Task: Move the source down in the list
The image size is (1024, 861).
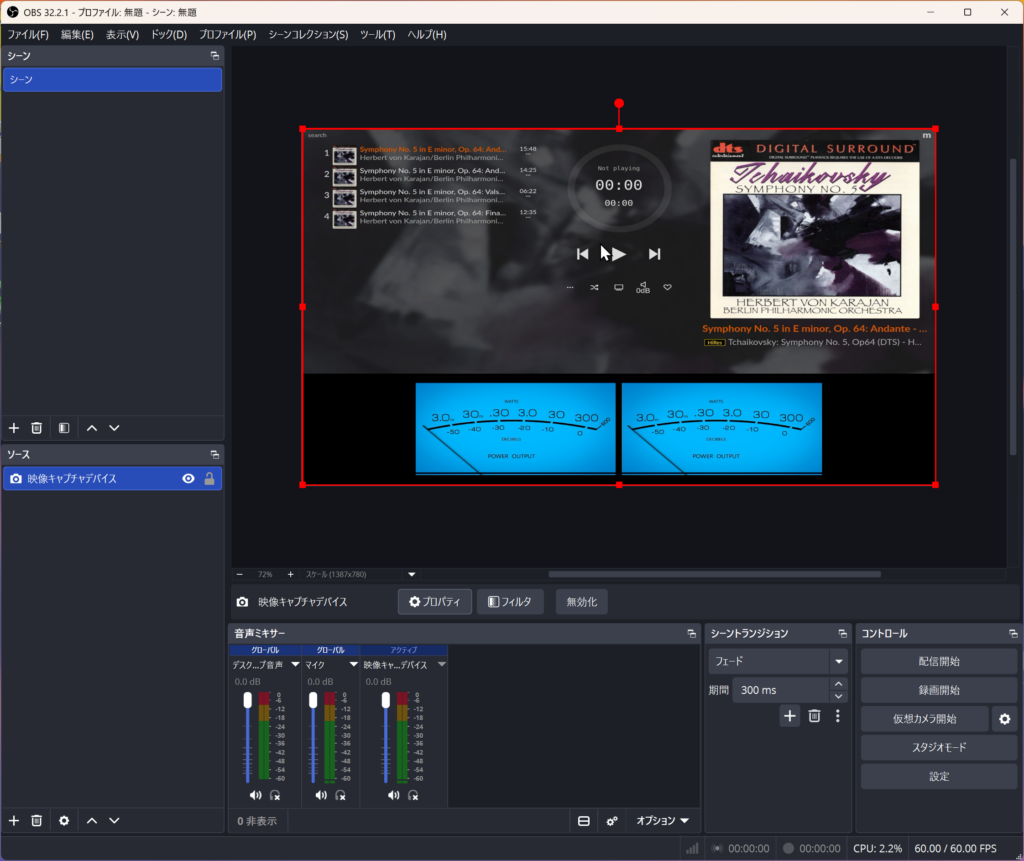Action: [114, 820]
